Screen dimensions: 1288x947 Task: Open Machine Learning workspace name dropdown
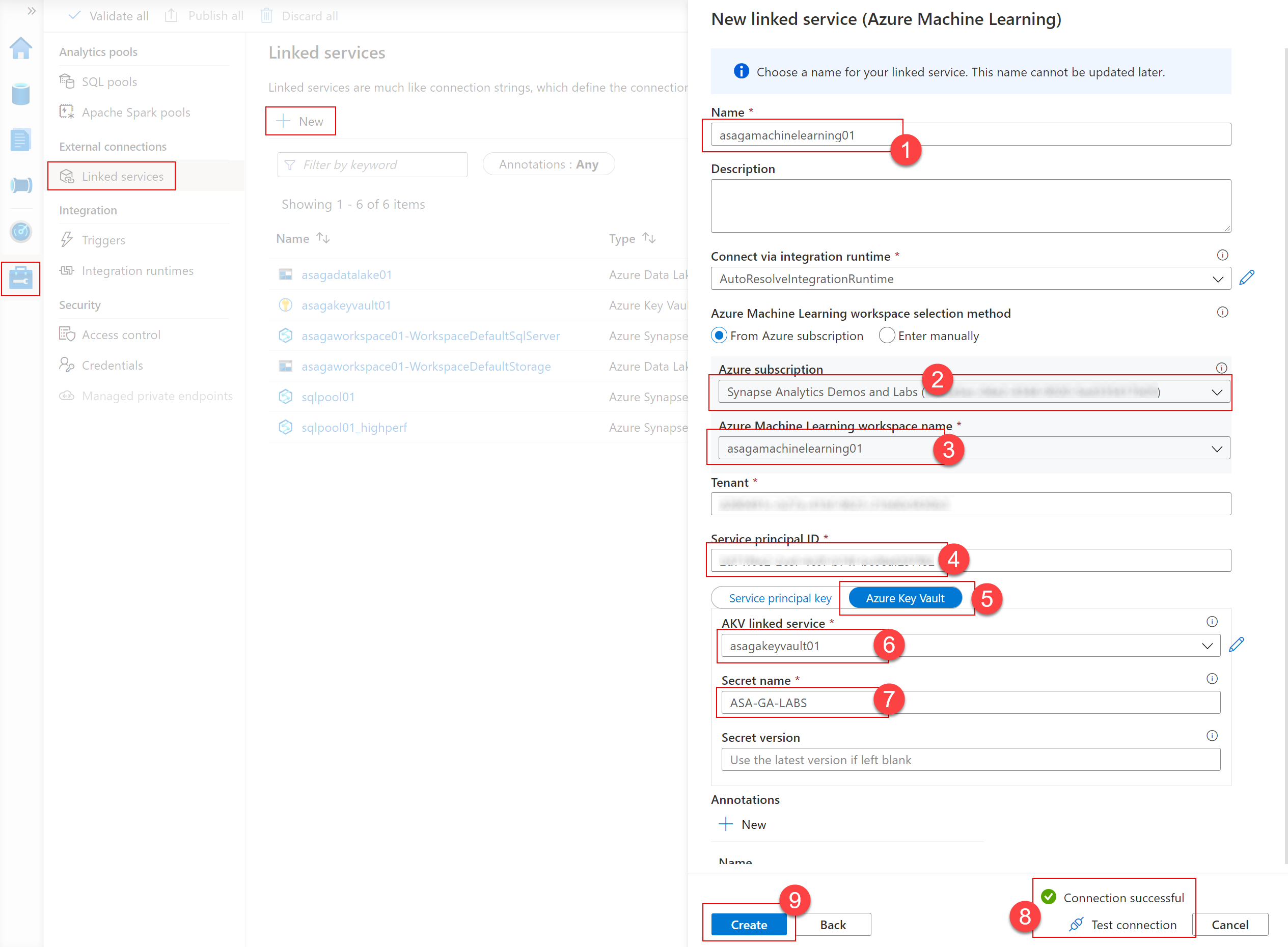click(x=974, y=448)
